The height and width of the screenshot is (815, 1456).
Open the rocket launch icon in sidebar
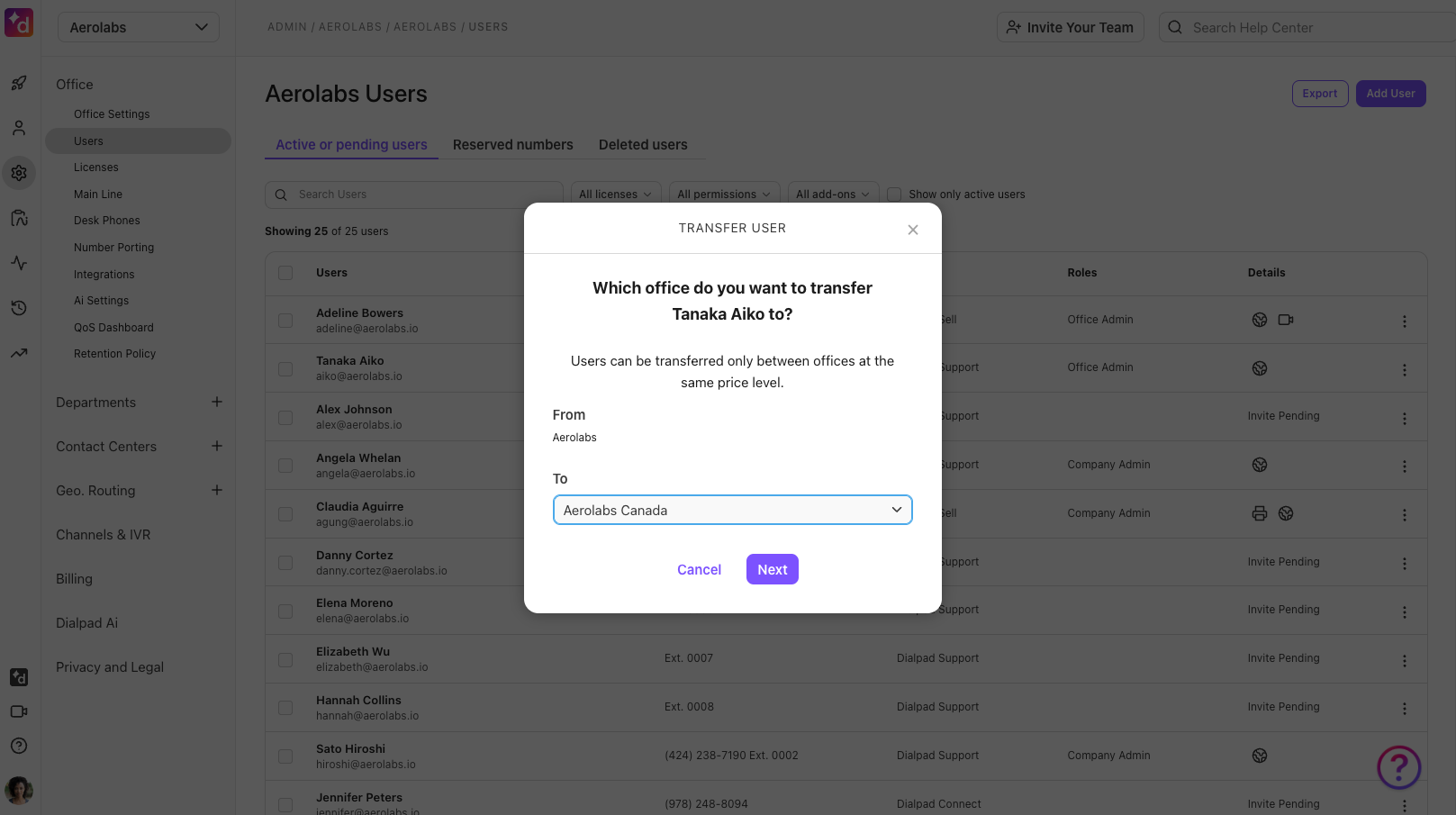(19, 83)
